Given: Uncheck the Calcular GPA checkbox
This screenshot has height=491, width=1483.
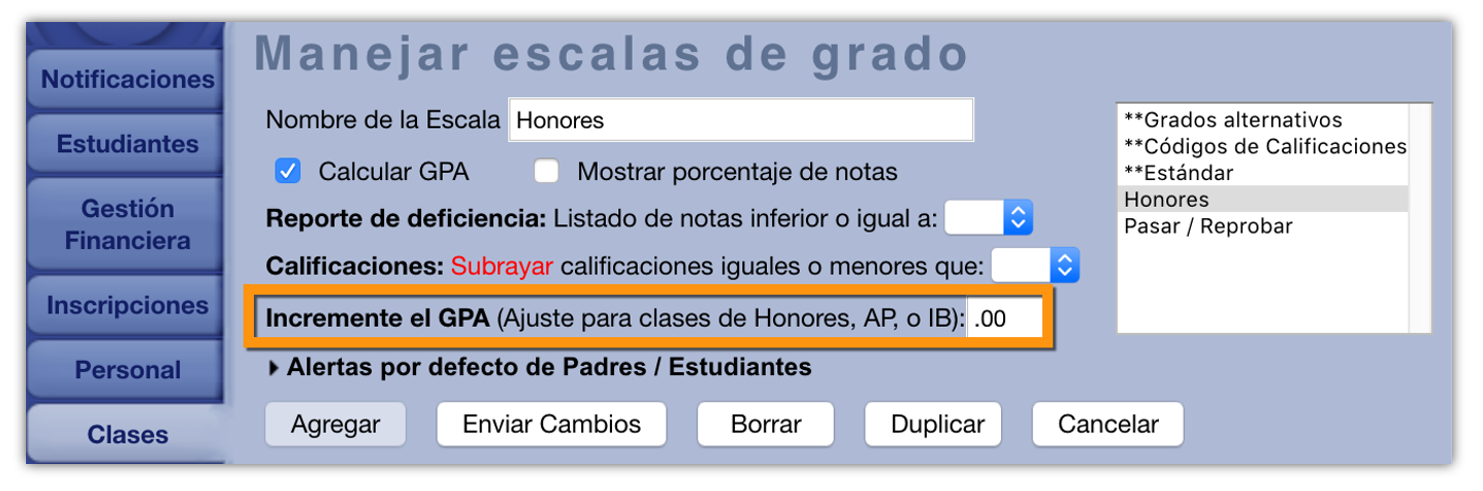Looking at the screenshot, I should pyautogui.click(x=288, y=172).
